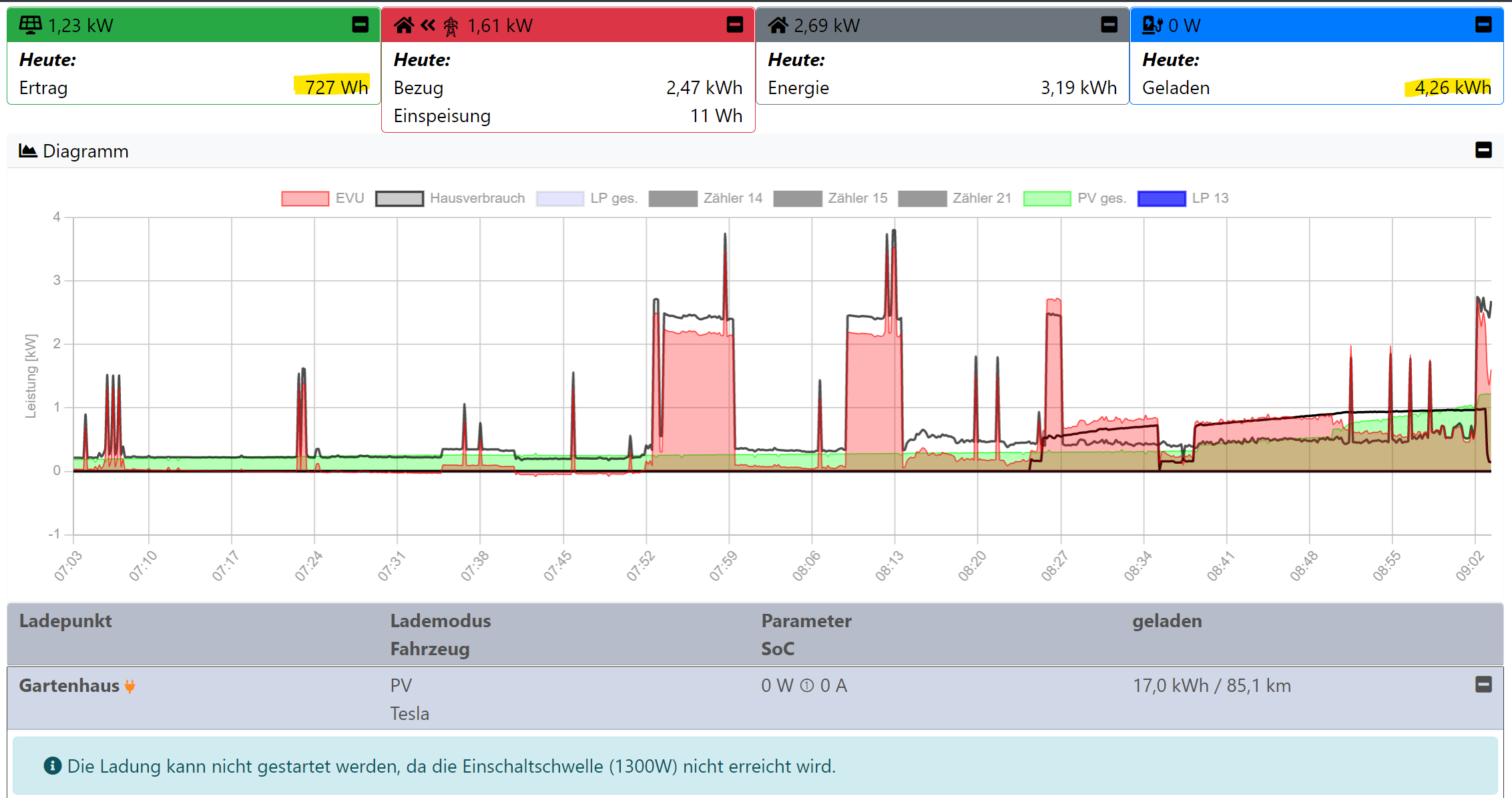Click the chart icon next to Diagramm
The width and height of the screenshot is (1512, 798).
pos(27,151)
